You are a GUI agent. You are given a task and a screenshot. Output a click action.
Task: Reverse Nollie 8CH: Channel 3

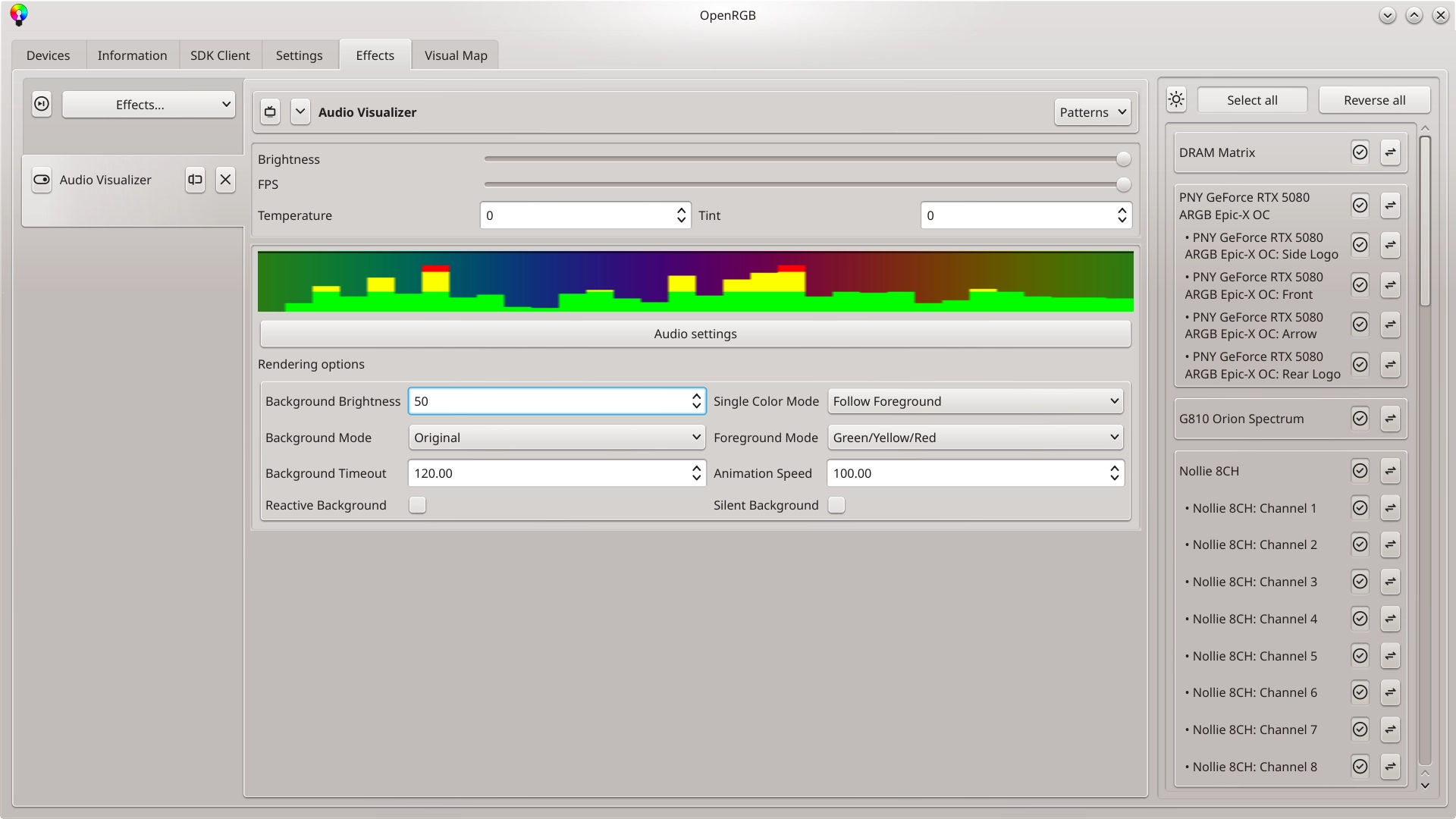click(1390, 582)
